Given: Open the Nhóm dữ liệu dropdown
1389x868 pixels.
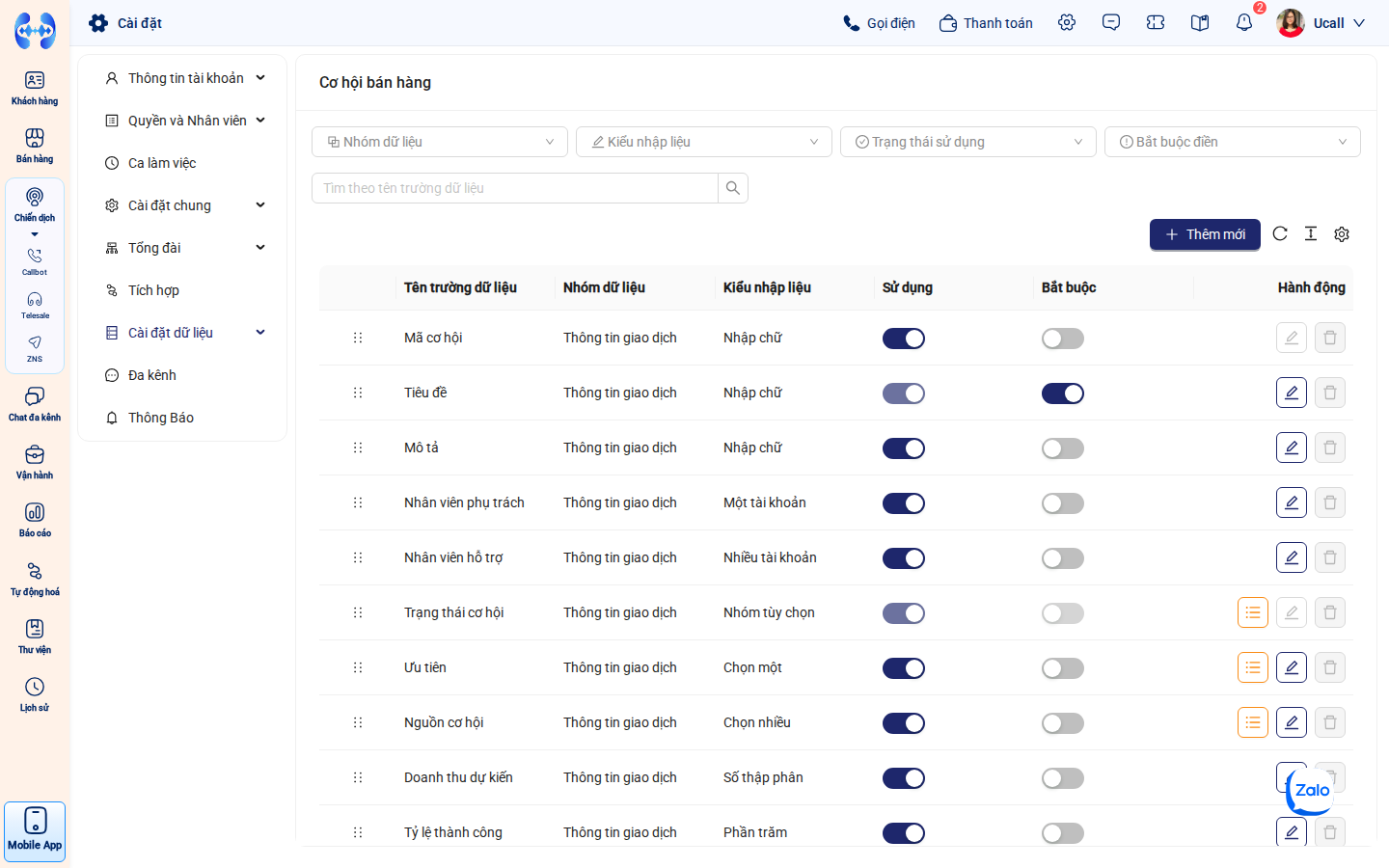Looking at the screenshot, I should (x=440, y=142).
